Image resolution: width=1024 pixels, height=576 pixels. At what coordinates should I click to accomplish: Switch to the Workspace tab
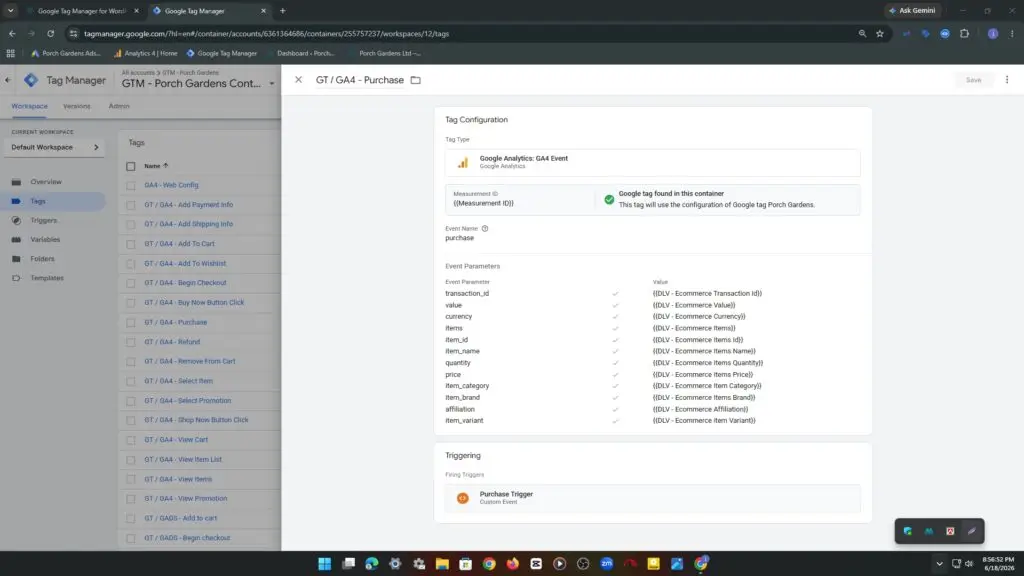[29, 106]
